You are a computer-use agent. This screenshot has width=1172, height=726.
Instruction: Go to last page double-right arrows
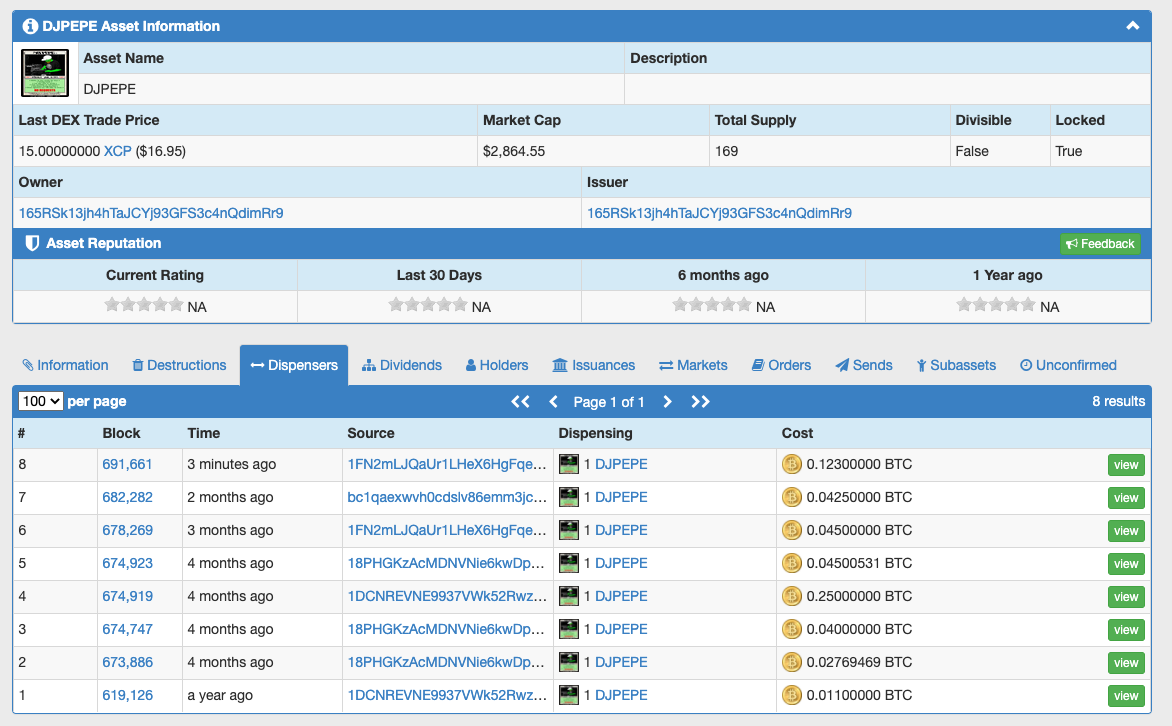click(700, 402)
